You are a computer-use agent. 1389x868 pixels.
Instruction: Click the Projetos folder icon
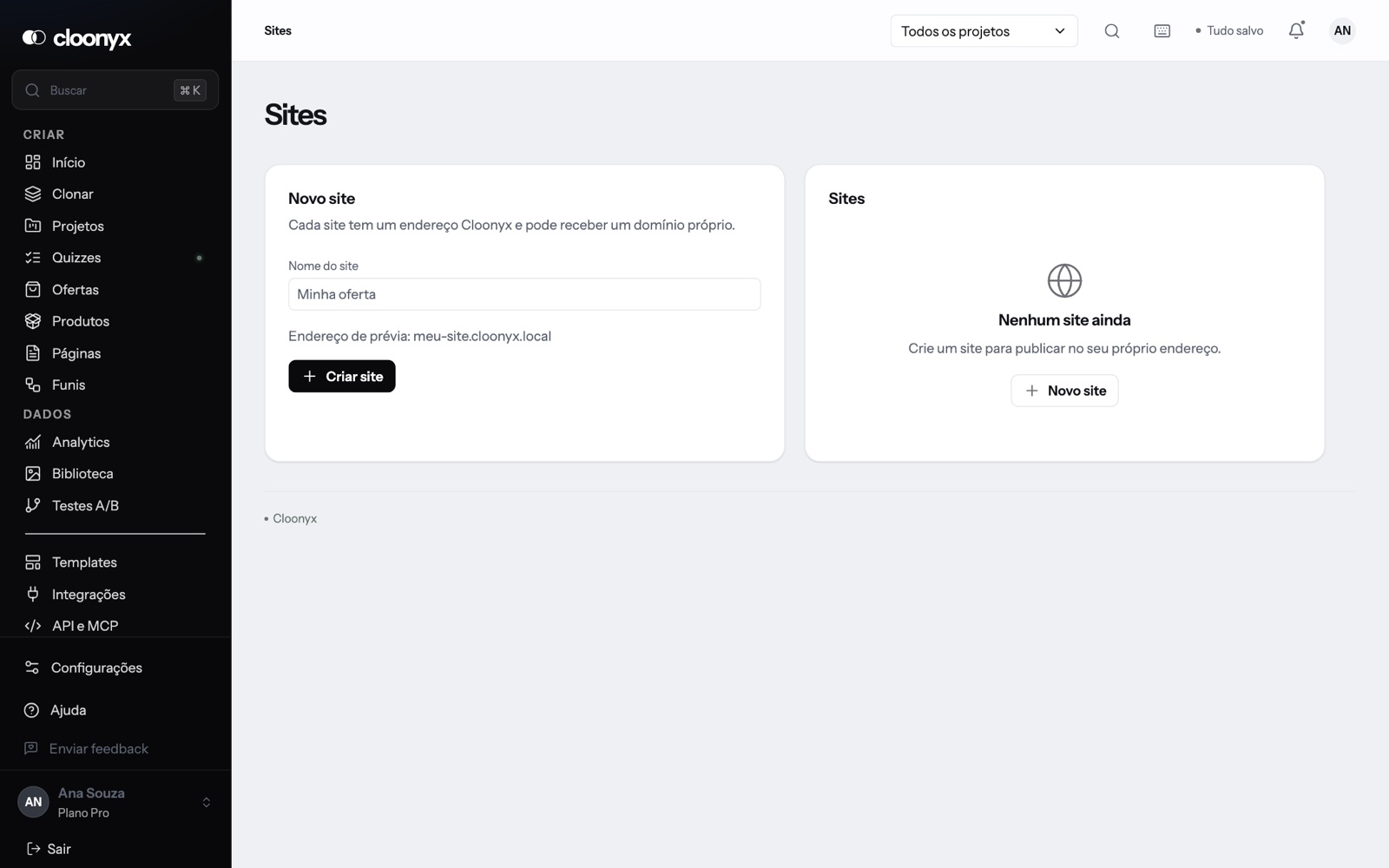[x=33, y=226]
